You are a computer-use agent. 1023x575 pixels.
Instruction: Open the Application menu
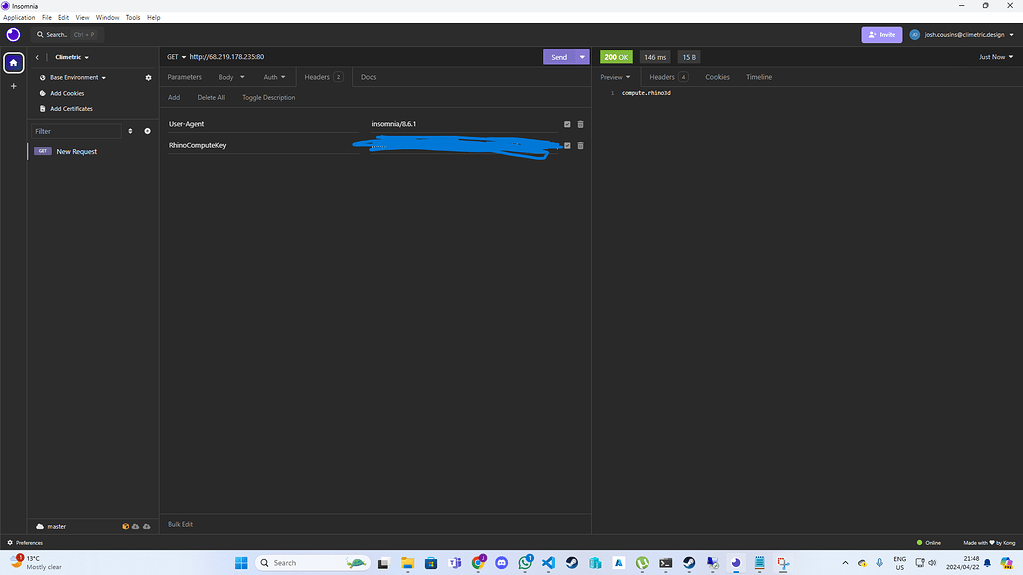point(19,18)
